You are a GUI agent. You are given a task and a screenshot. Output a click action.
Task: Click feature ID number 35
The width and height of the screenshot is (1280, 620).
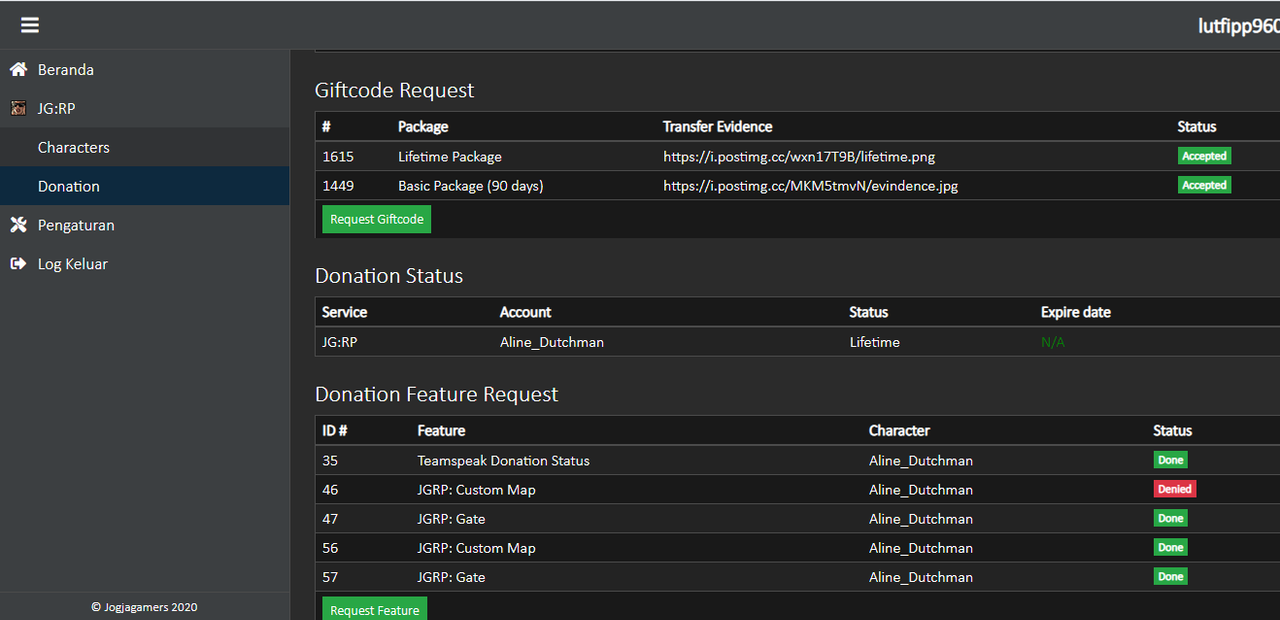(x=330, y=461)
